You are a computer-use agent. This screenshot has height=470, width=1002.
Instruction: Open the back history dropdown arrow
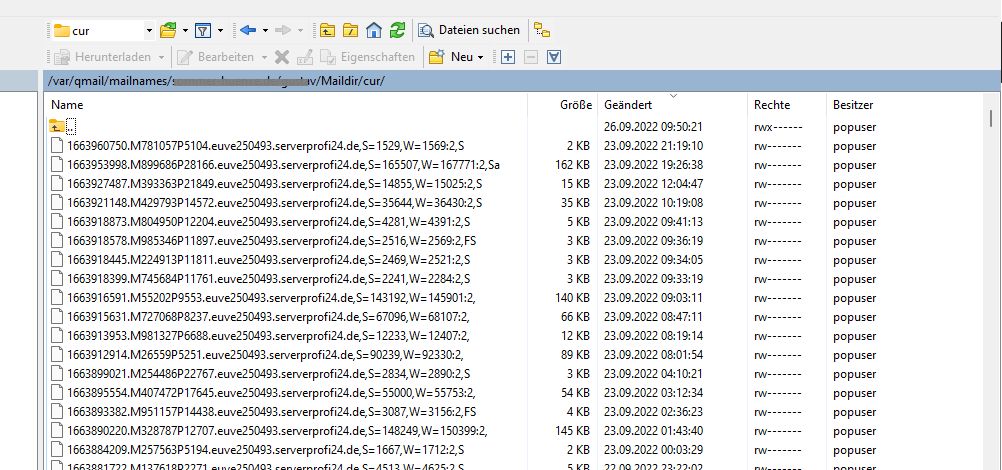click(x=267, y=30)
